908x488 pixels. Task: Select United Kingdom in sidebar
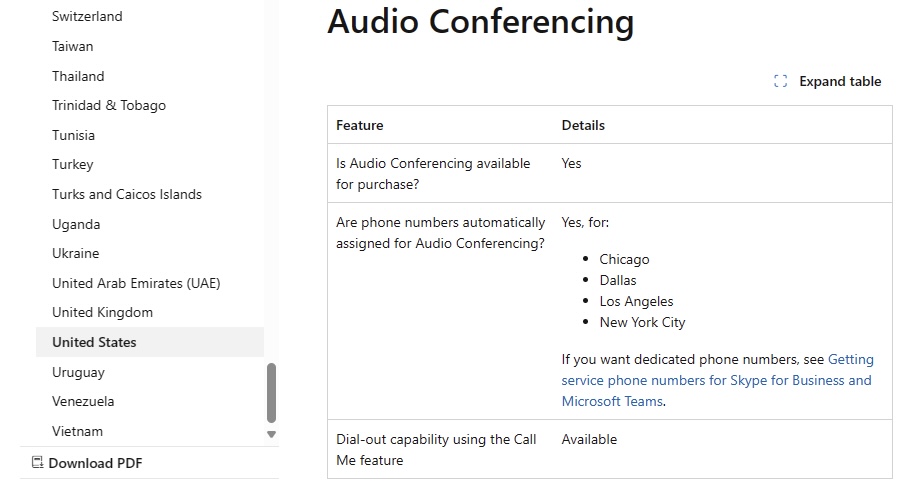point(102,313)
